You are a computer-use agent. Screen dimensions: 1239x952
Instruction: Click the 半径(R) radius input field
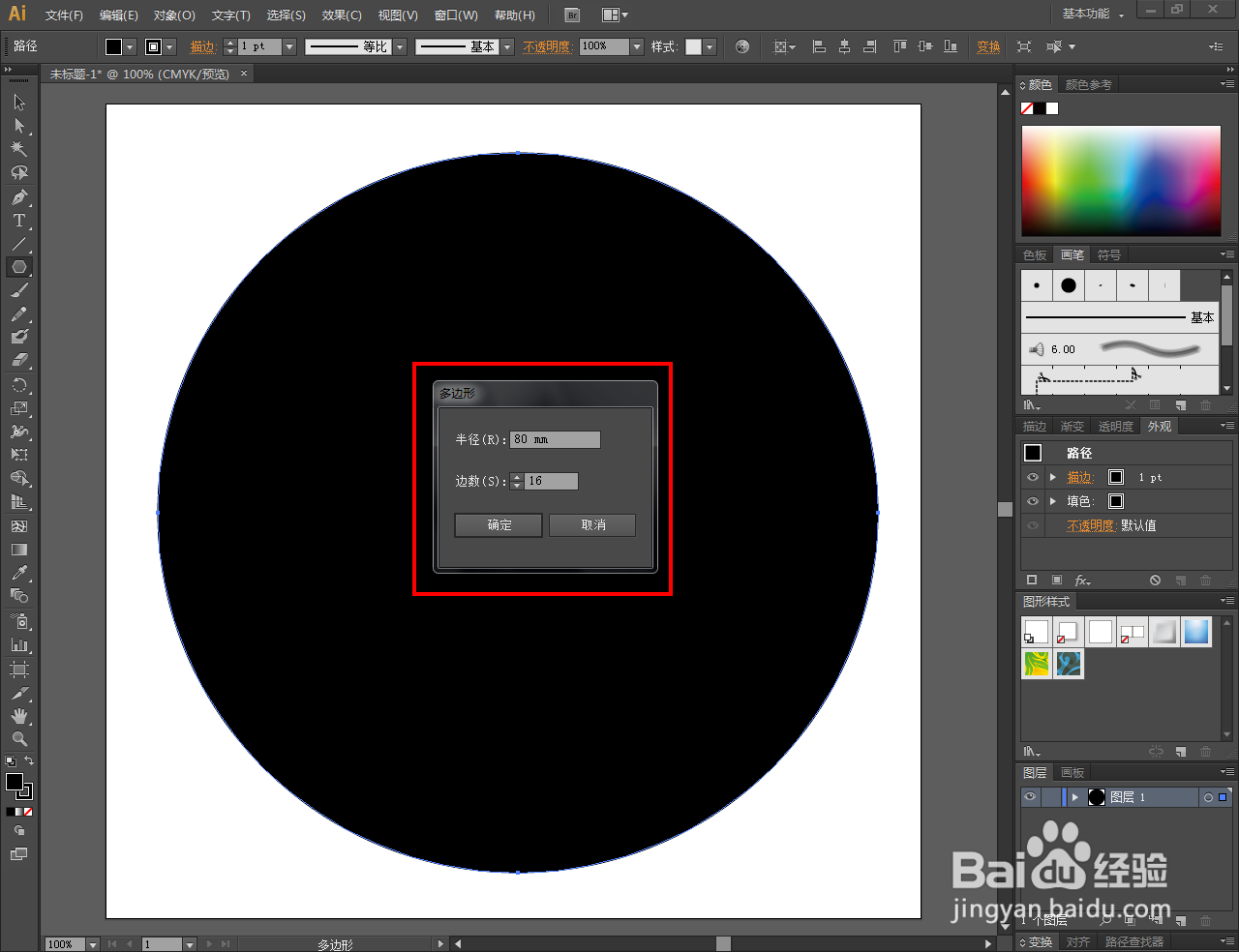coord(555,439)
